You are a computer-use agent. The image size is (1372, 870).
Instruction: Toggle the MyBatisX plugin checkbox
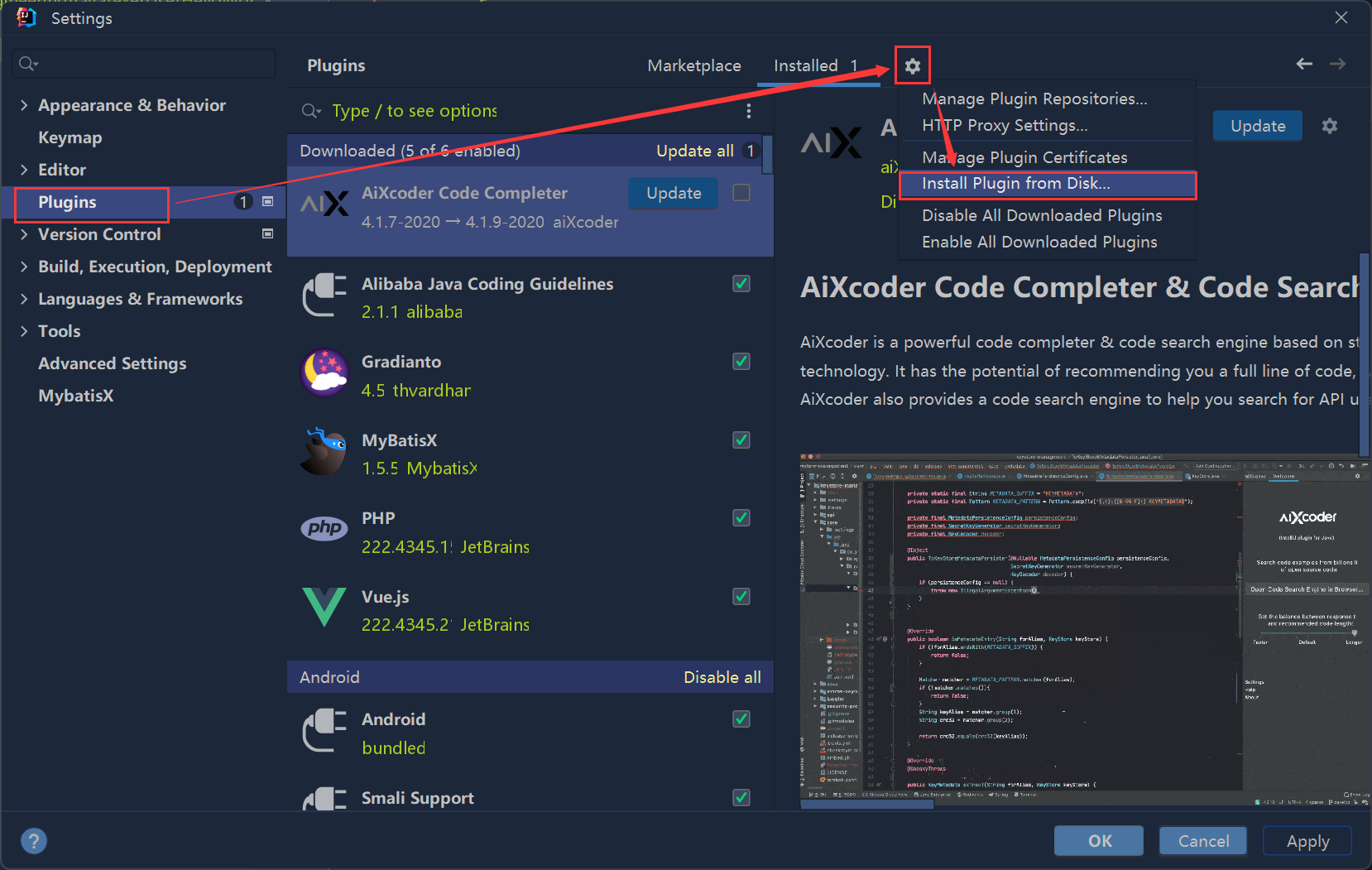[741, 440]
